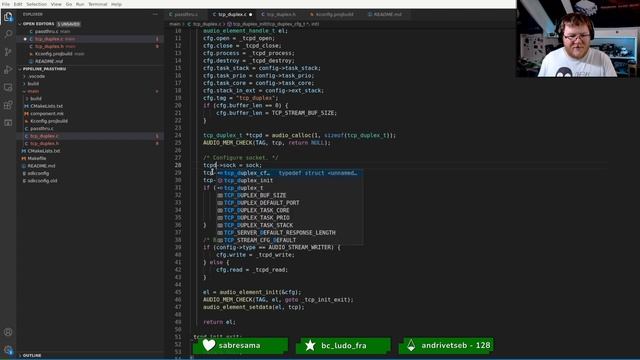Choose TCP_DUPLEX_BUF_SIZE autocomplete suggestion

click(x=289, y=196)
